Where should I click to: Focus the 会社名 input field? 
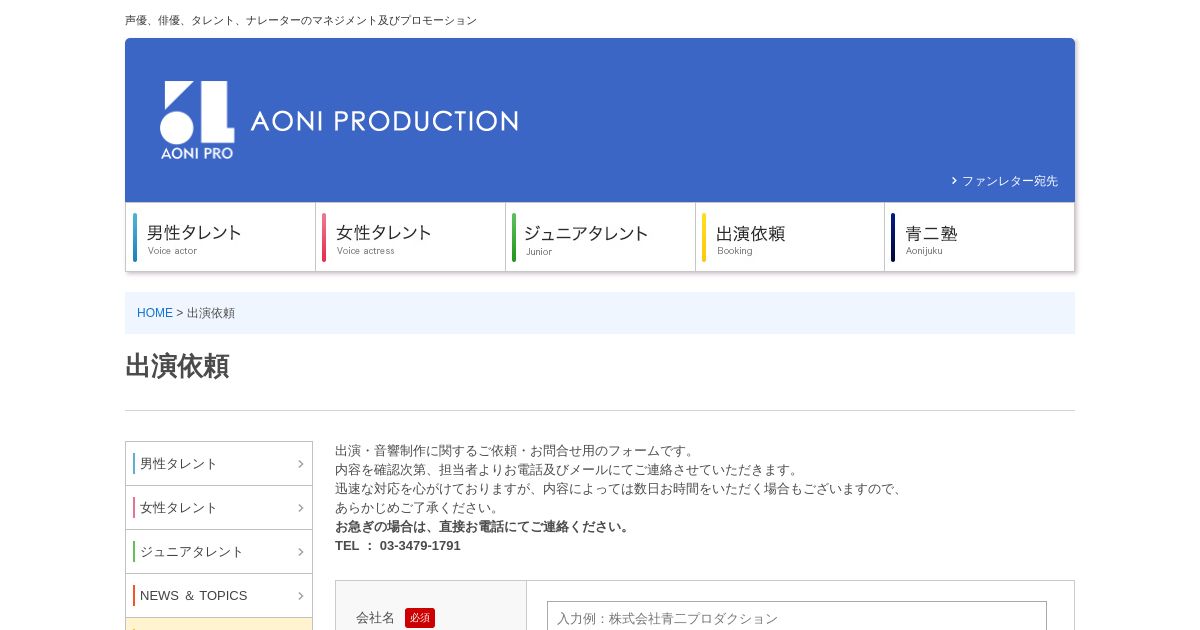pyautogui.click(x=797, y=616)
